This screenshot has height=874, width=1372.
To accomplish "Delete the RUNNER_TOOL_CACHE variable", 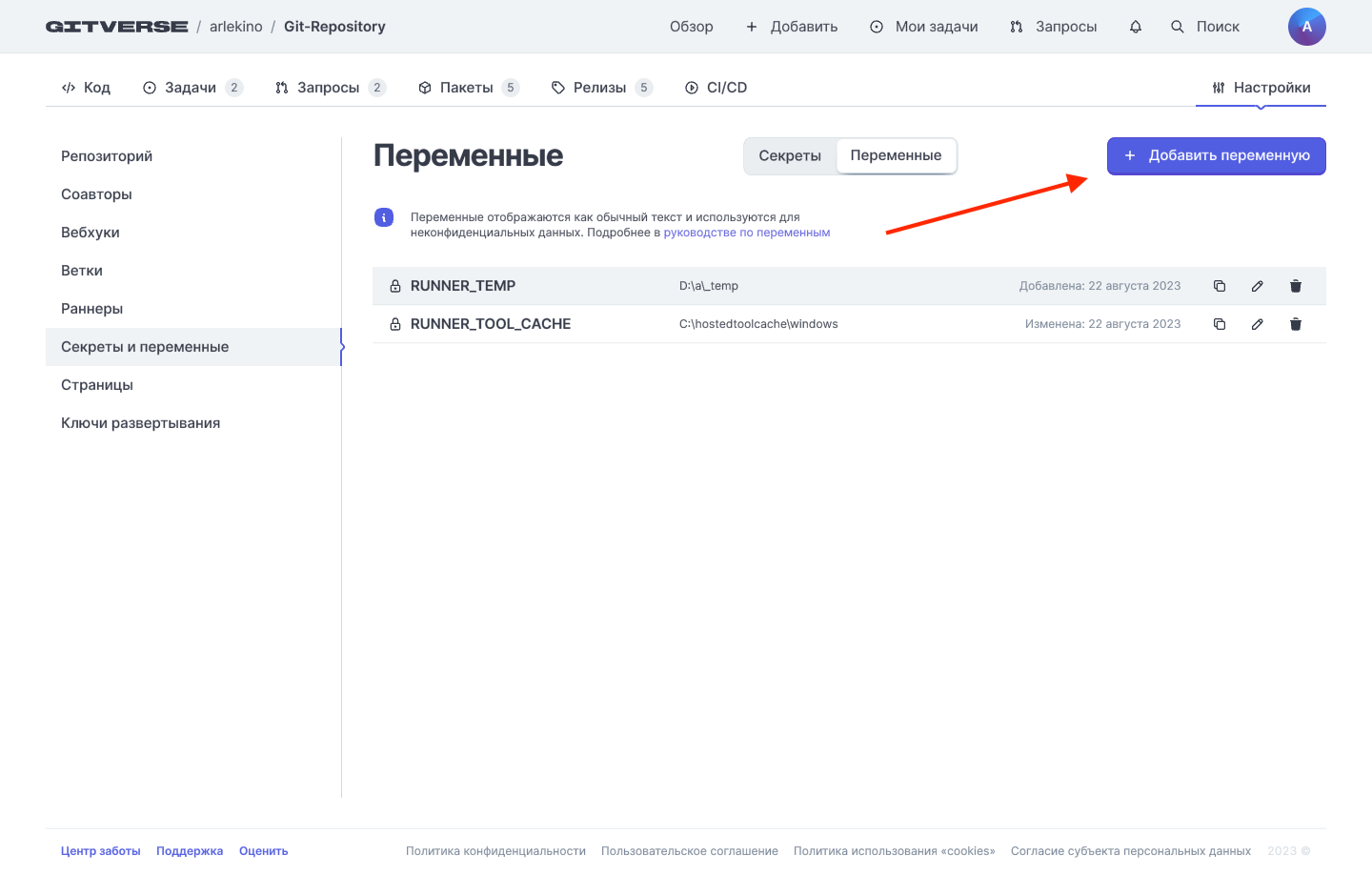I will tap(1296, 324).
